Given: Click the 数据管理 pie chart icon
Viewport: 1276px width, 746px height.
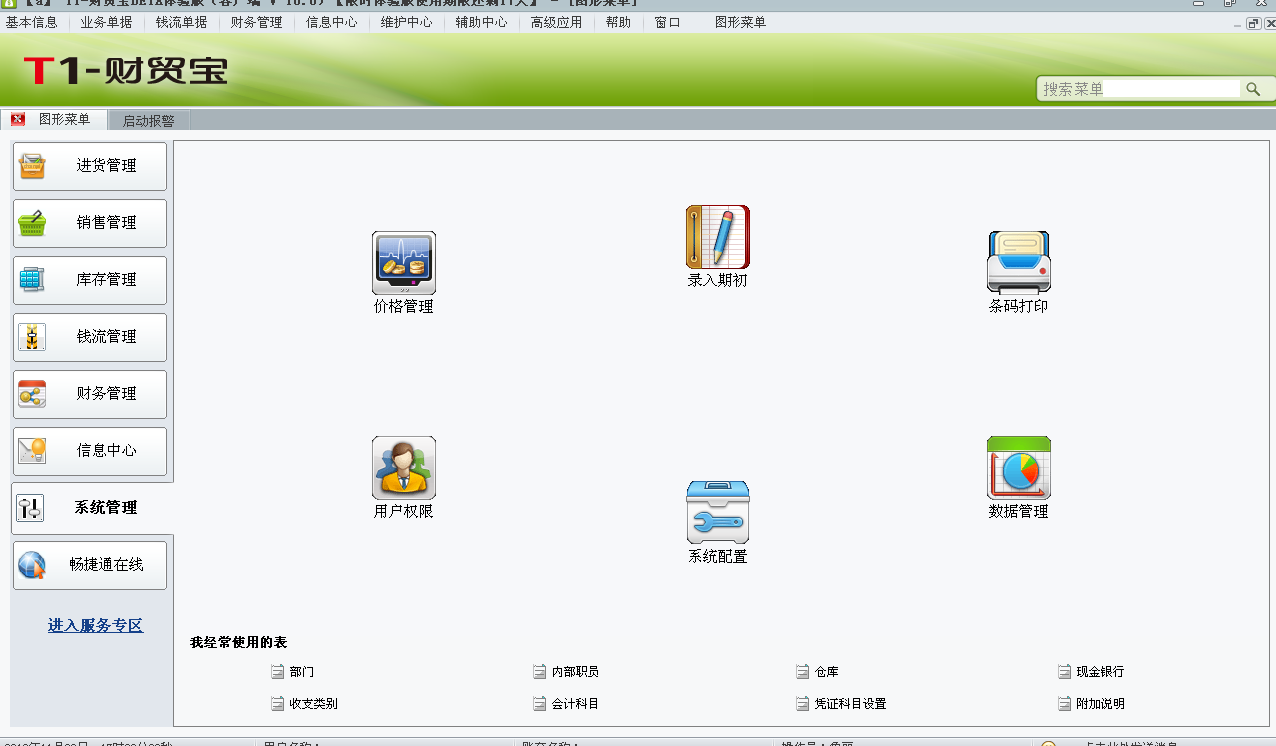Looking at the screenshot, I should point(1018,468).
